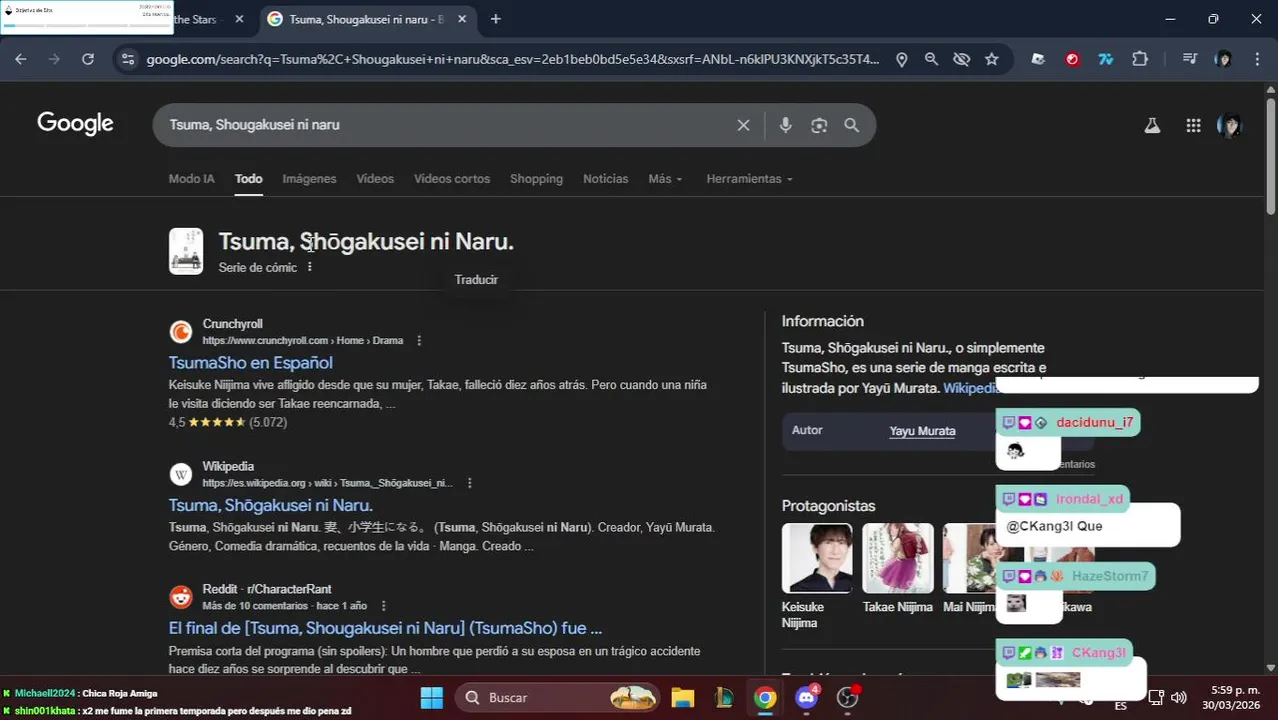
Task: Open the Google apps grid
Action: [1193, 125]
